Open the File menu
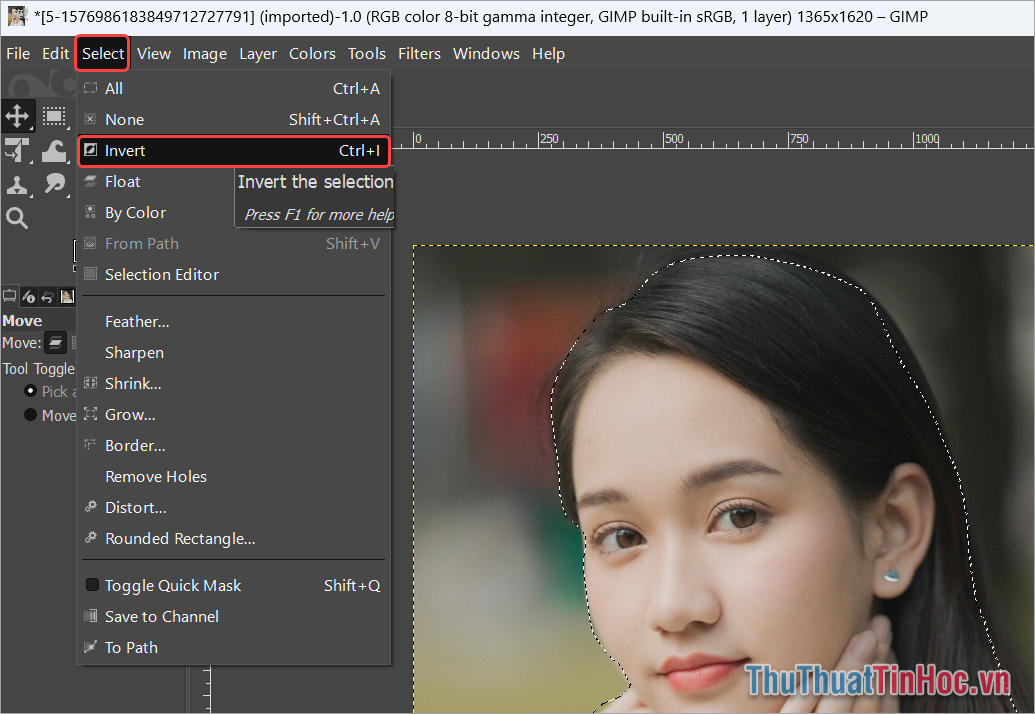Image resolution: width=1035 pixels, height=714 pixels. click(18, 53)
